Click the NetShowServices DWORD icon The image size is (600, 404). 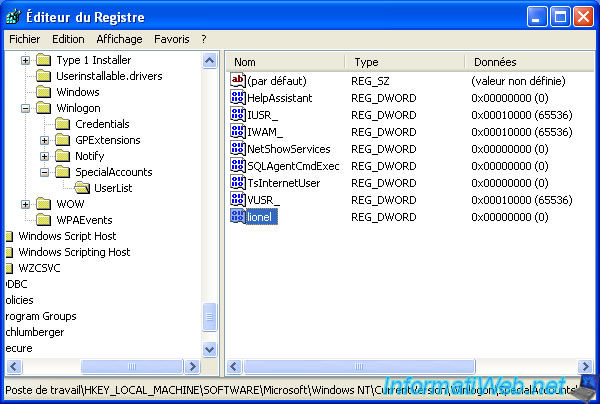(238, 148)
